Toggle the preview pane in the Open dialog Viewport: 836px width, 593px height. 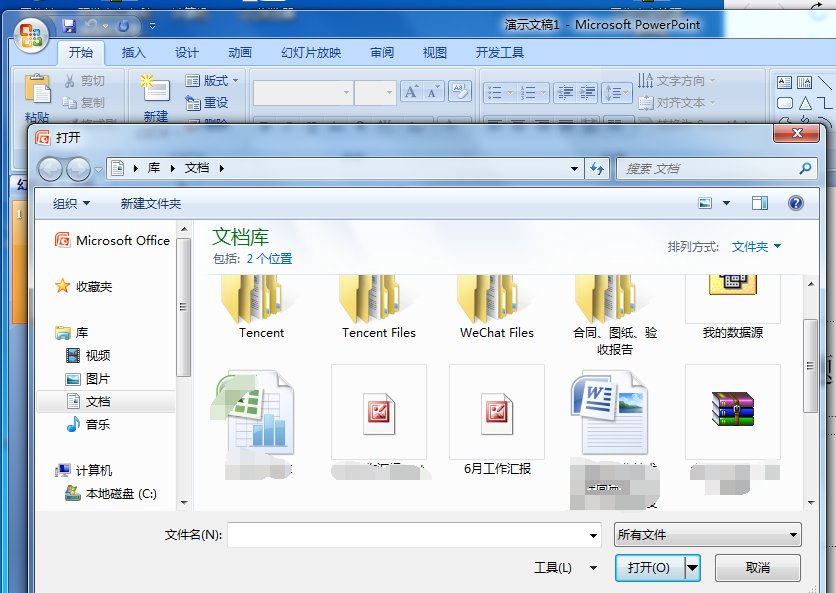click(x=758, y=202)
